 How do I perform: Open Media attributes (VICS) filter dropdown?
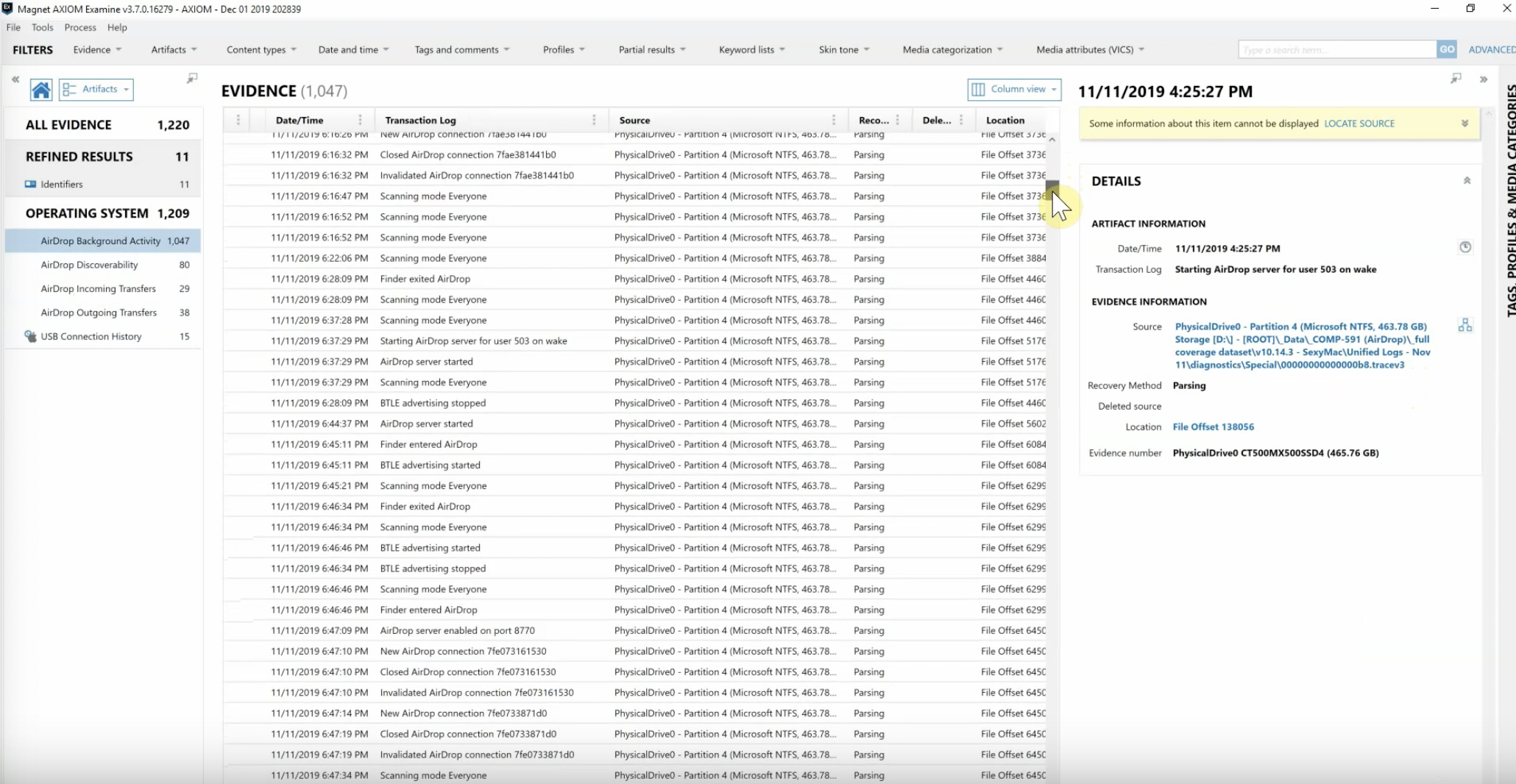click(x=1090, y=50)
